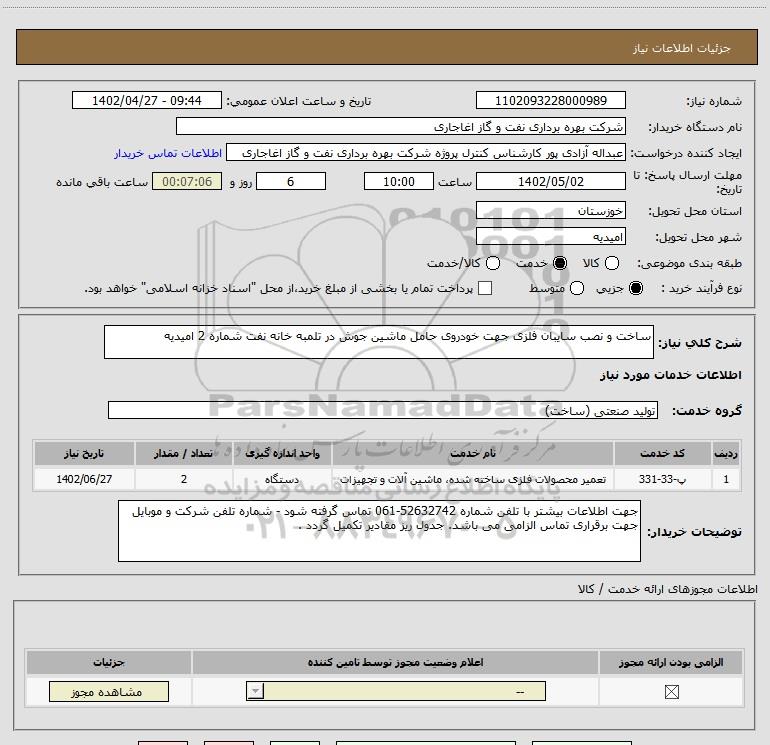Toggle the Islamic treasury payment checkbox
Screen dimensions: 770x745
click(485, 288)
